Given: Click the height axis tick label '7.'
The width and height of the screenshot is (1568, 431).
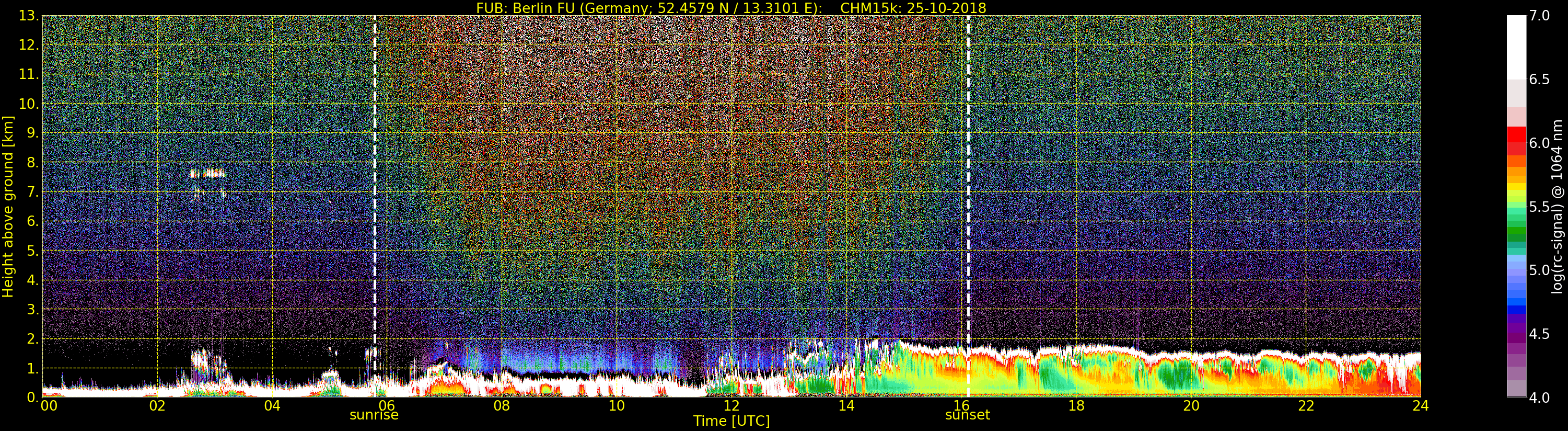Looking at the screenshot, I should [x=33, y=192].
